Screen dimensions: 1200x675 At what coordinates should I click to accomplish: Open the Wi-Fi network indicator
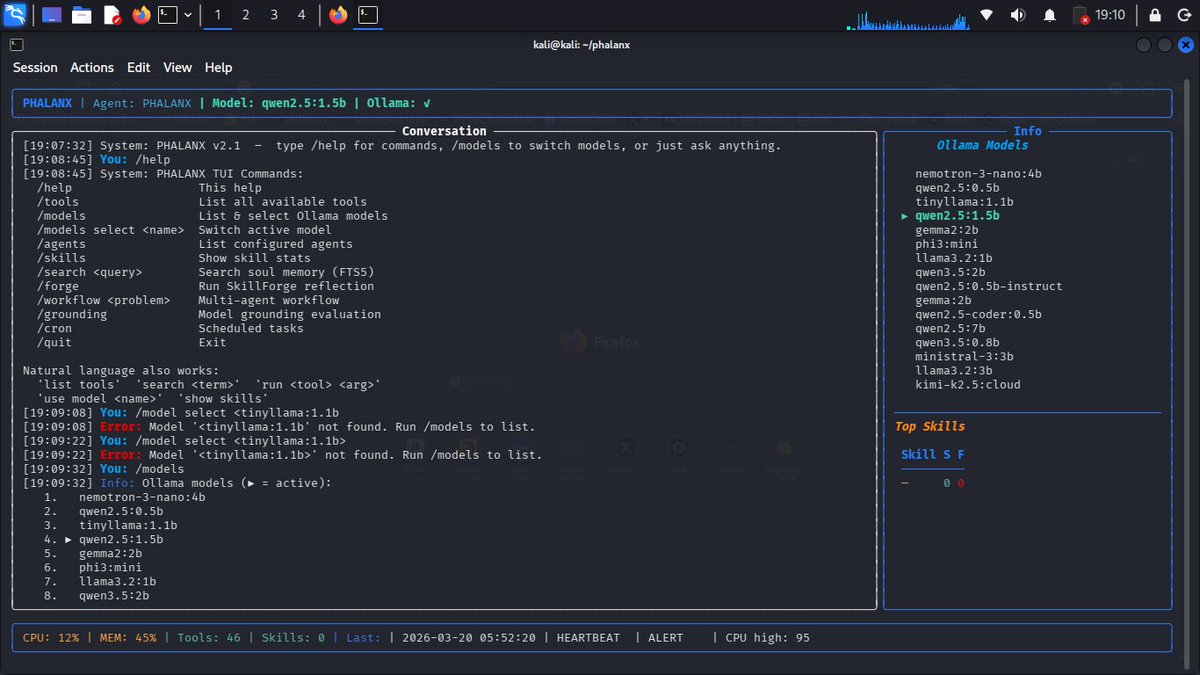(x=987, y=15)
